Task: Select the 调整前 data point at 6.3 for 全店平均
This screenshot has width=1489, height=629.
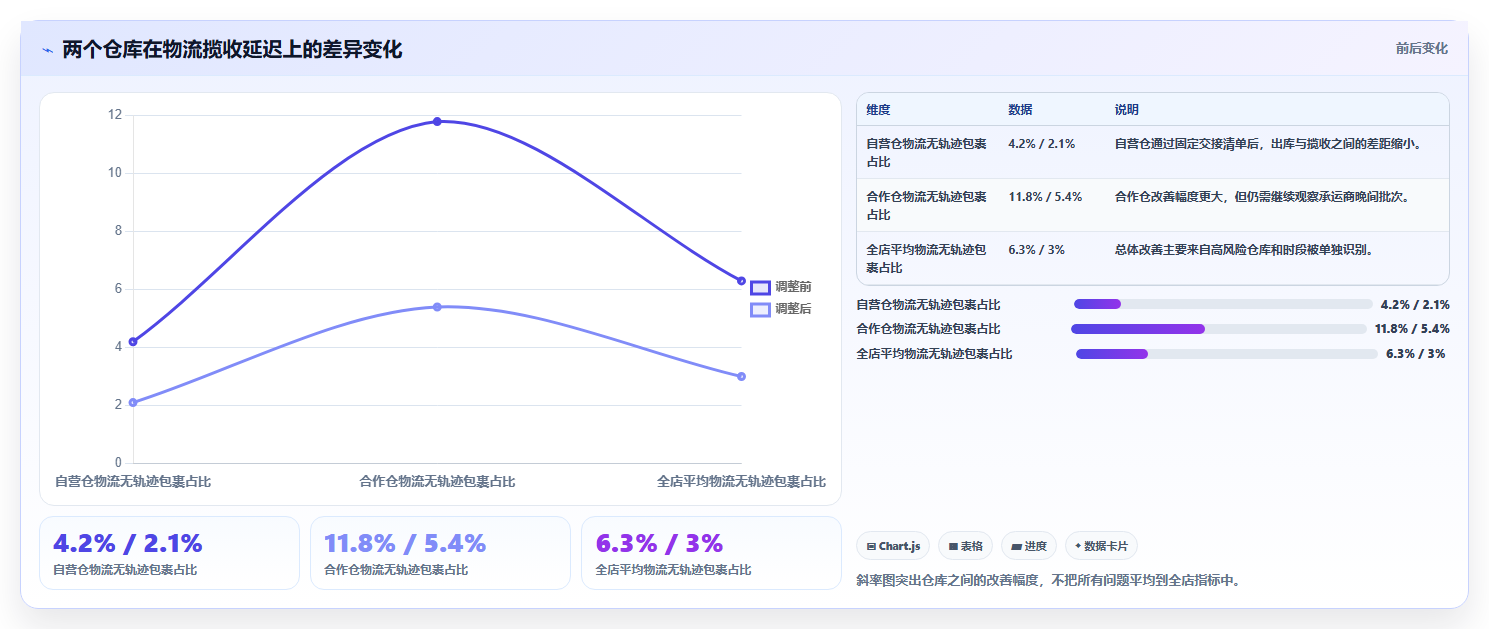Action: coord(741,281)
